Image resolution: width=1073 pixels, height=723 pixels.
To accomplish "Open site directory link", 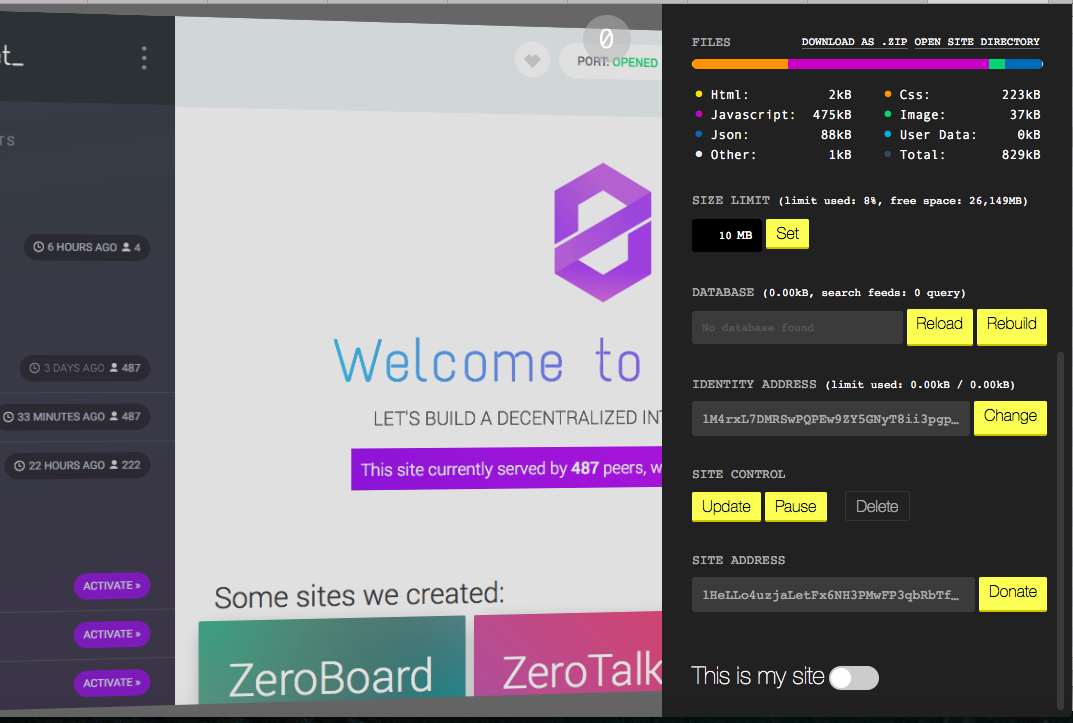I will click(x=977, y=42).
